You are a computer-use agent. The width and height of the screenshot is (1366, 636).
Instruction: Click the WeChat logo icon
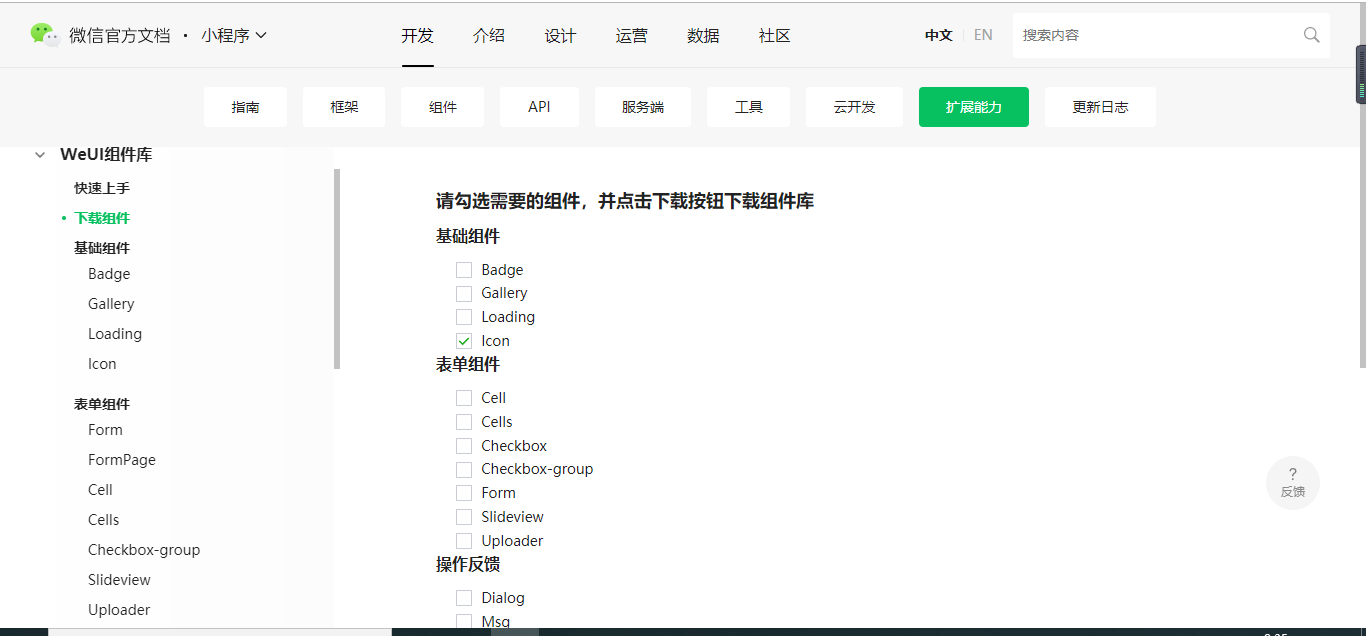44,33
